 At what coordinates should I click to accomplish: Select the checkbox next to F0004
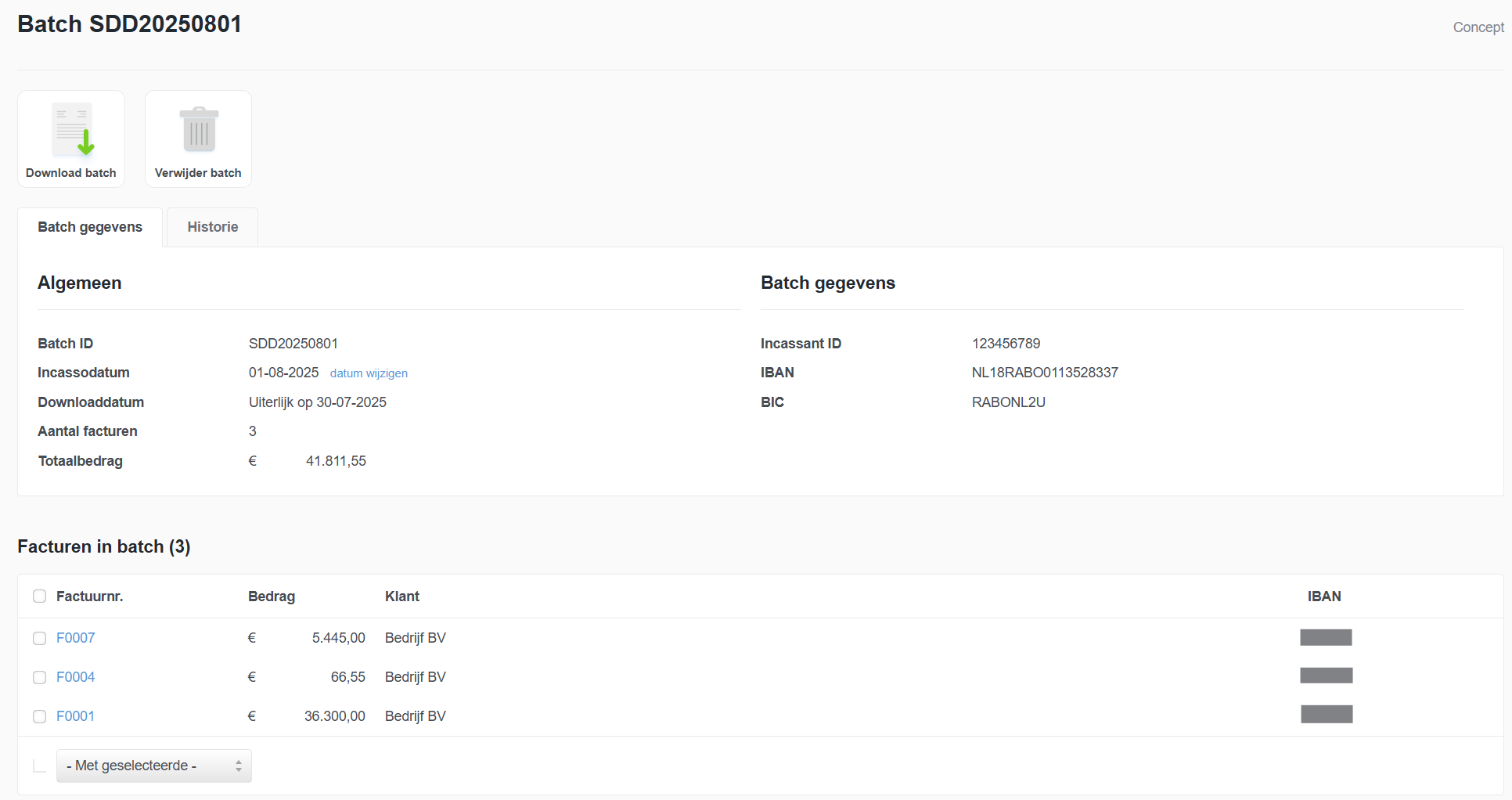coord(40,678)
